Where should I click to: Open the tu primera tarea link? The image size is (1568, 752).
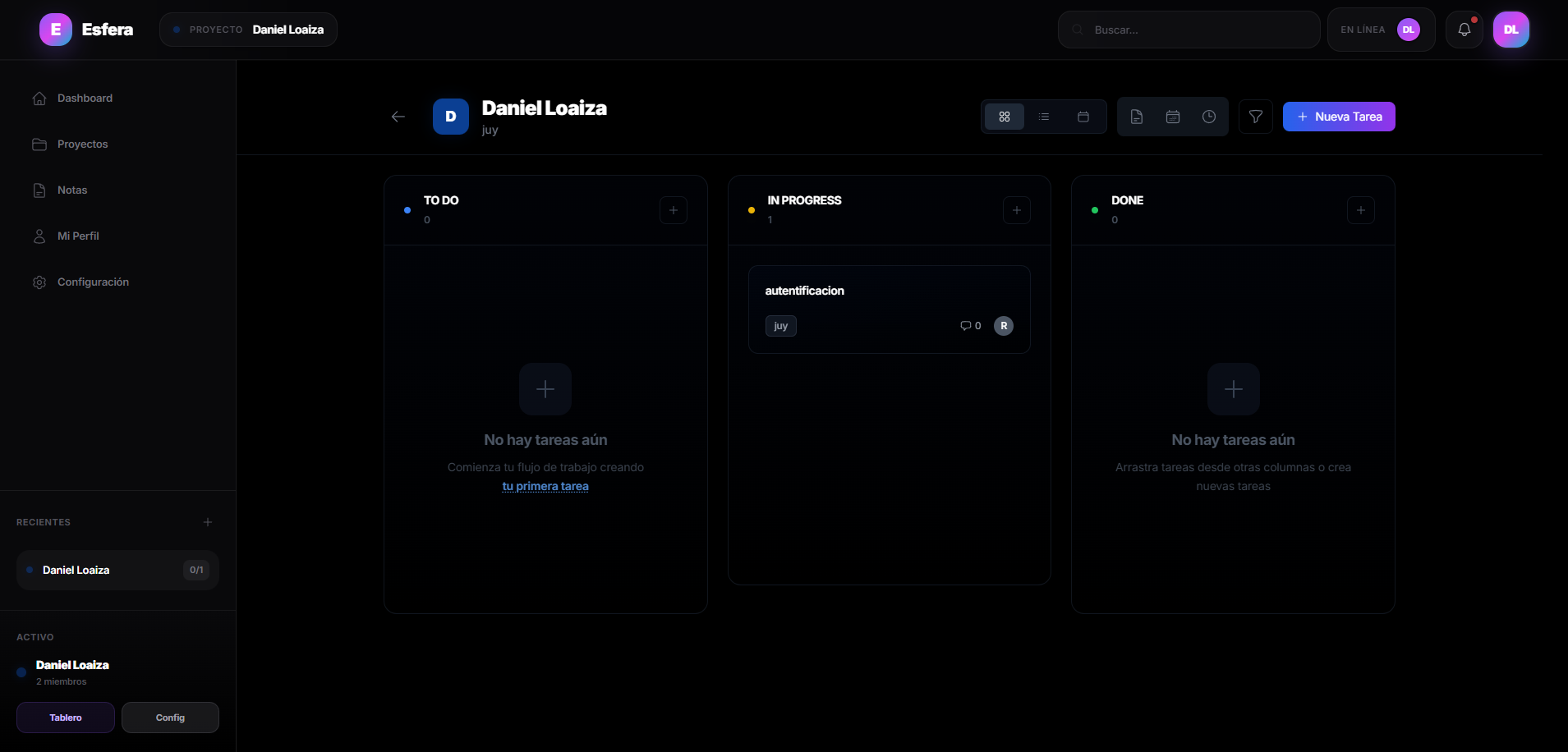pyautogui.click(x=545, y=486)
